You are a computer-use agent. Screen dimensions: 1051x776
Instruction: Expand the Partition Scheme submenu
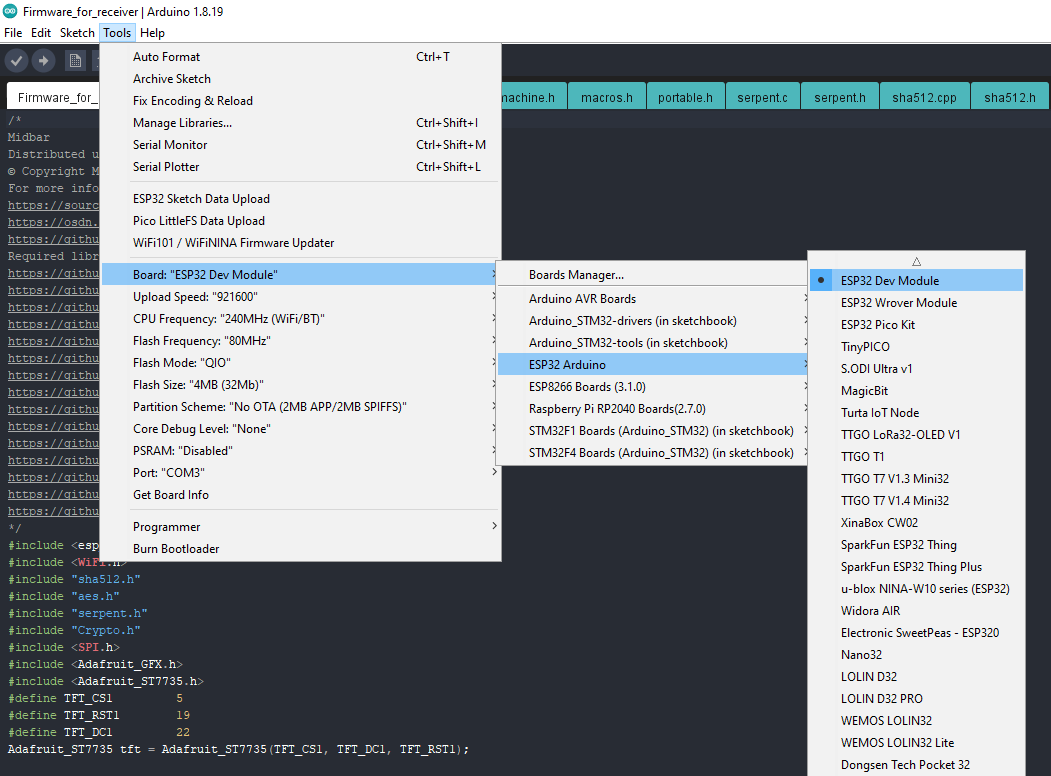[301, 407]
